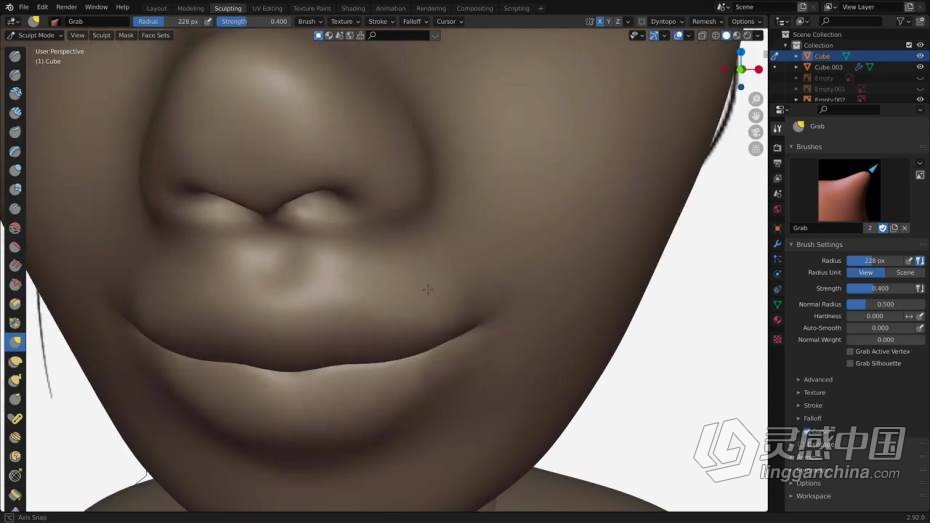
Task: Hide the Cube object in outliner
Action: click(920, 56)
